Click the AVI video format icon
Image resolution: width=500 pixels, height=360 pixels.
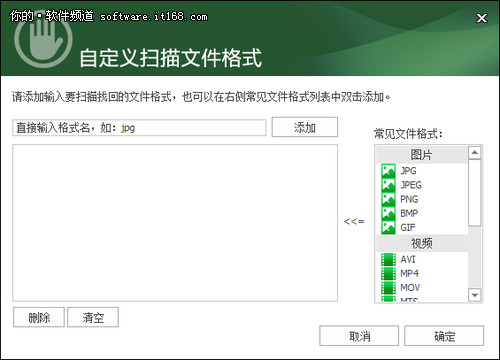point(388,259)
